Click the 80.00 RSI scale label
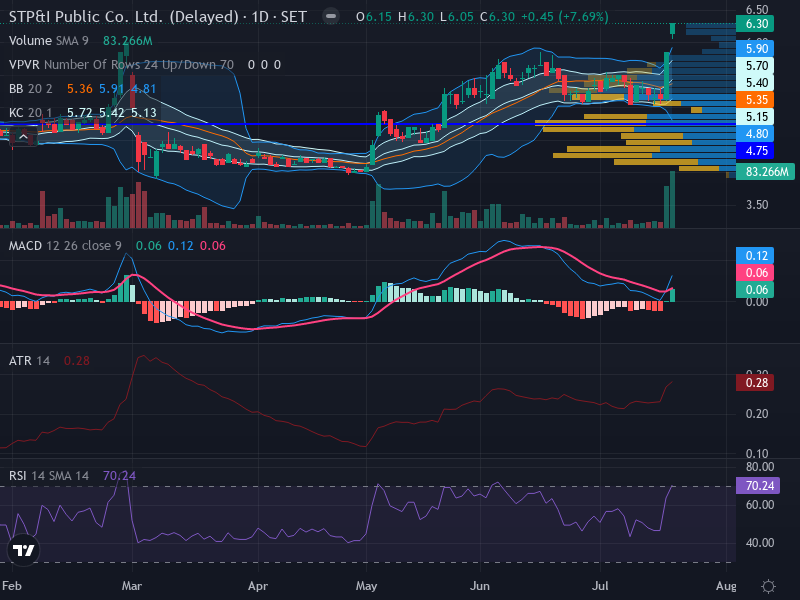This screenshot has height=600, width=800. (760, 467)
